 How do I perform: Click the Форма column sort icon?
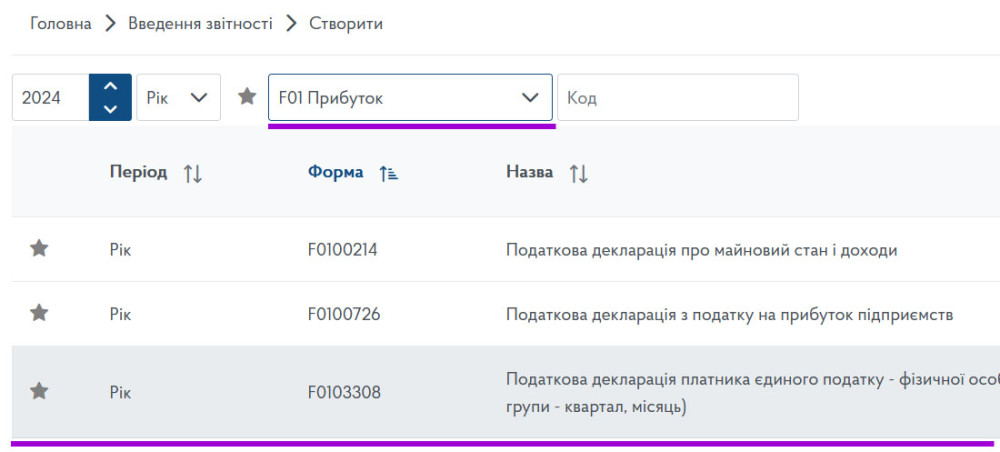coord(389,173)
